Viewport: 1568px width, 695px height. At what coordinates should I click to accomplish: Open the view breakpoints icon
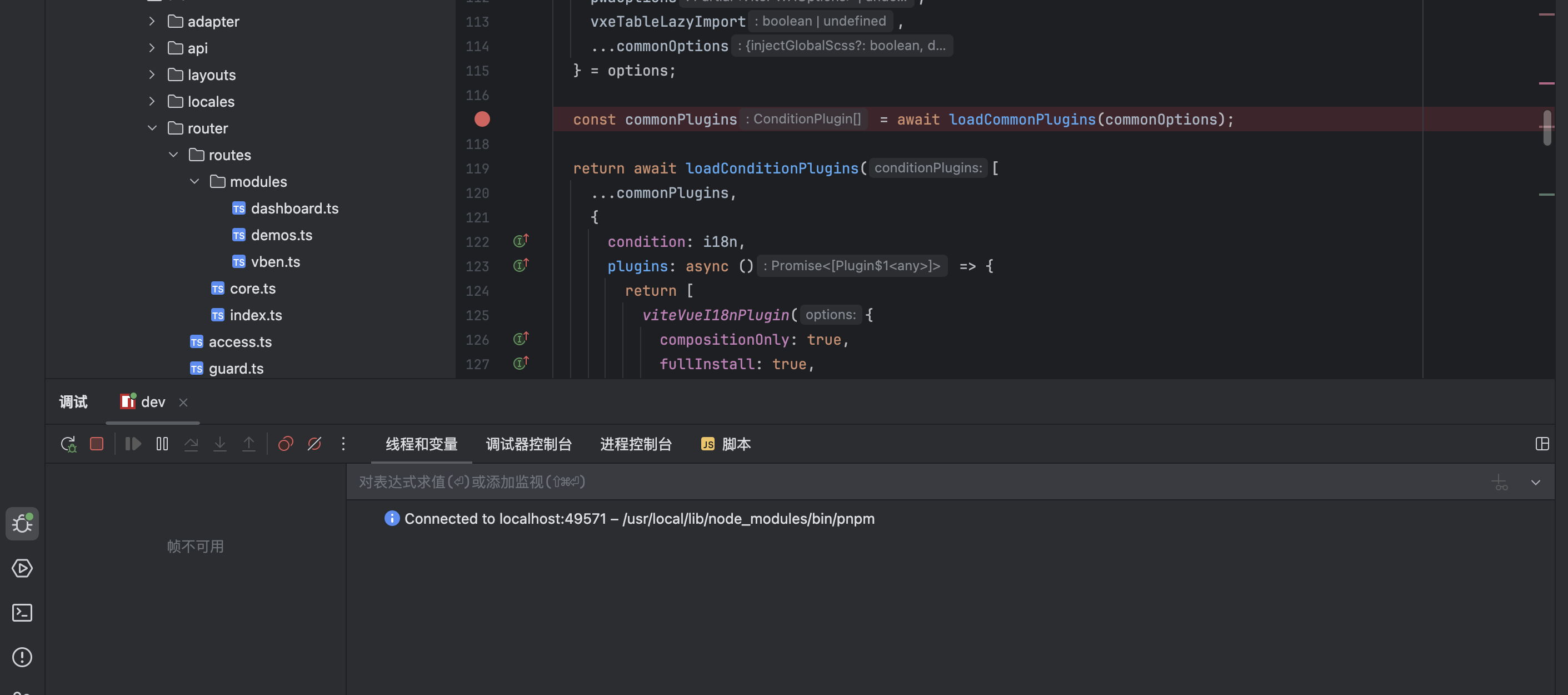click(x=286, y=444)
